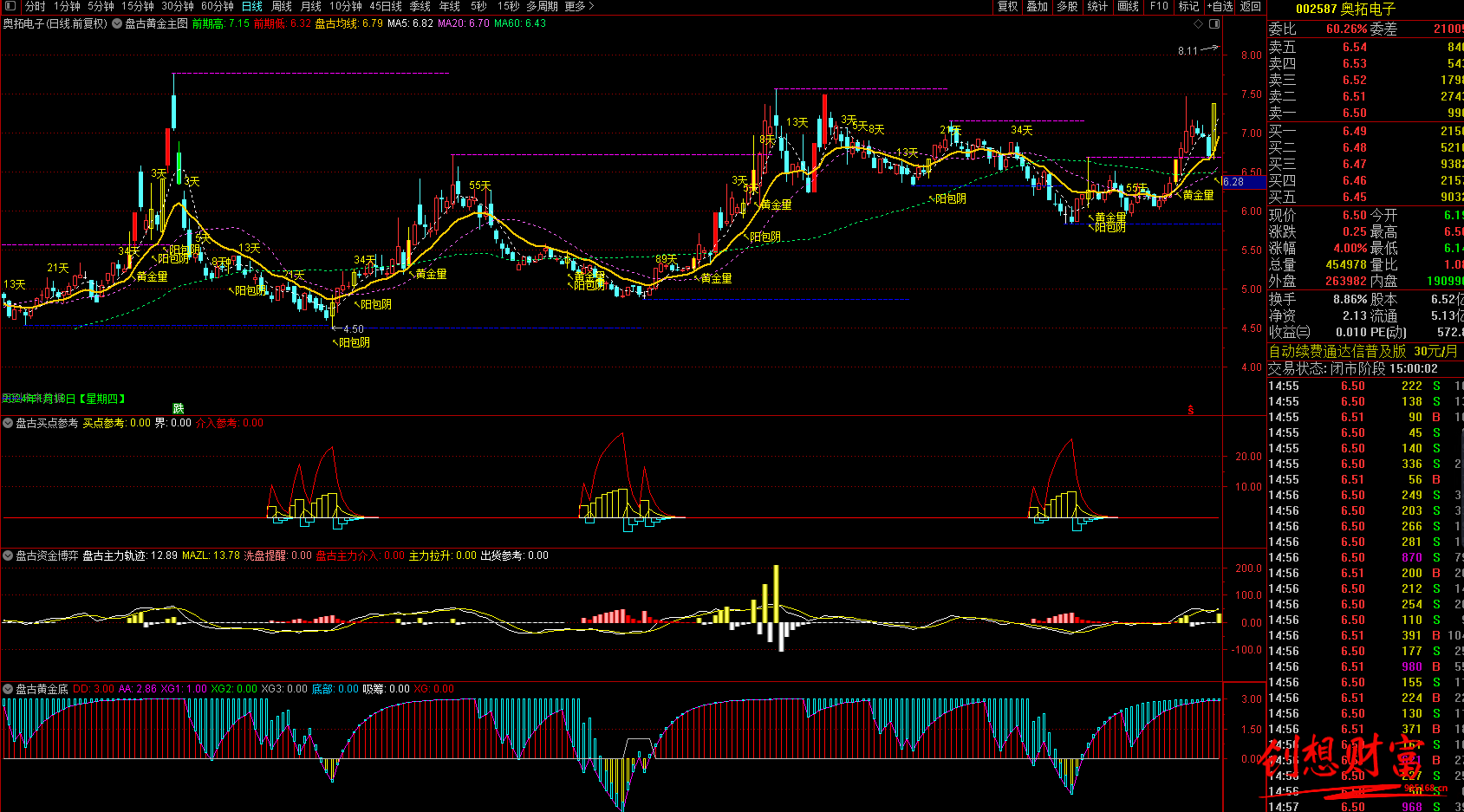Select the 1分钟 period
Viewport: 1464px width, 812px height.
coord(67,6)
